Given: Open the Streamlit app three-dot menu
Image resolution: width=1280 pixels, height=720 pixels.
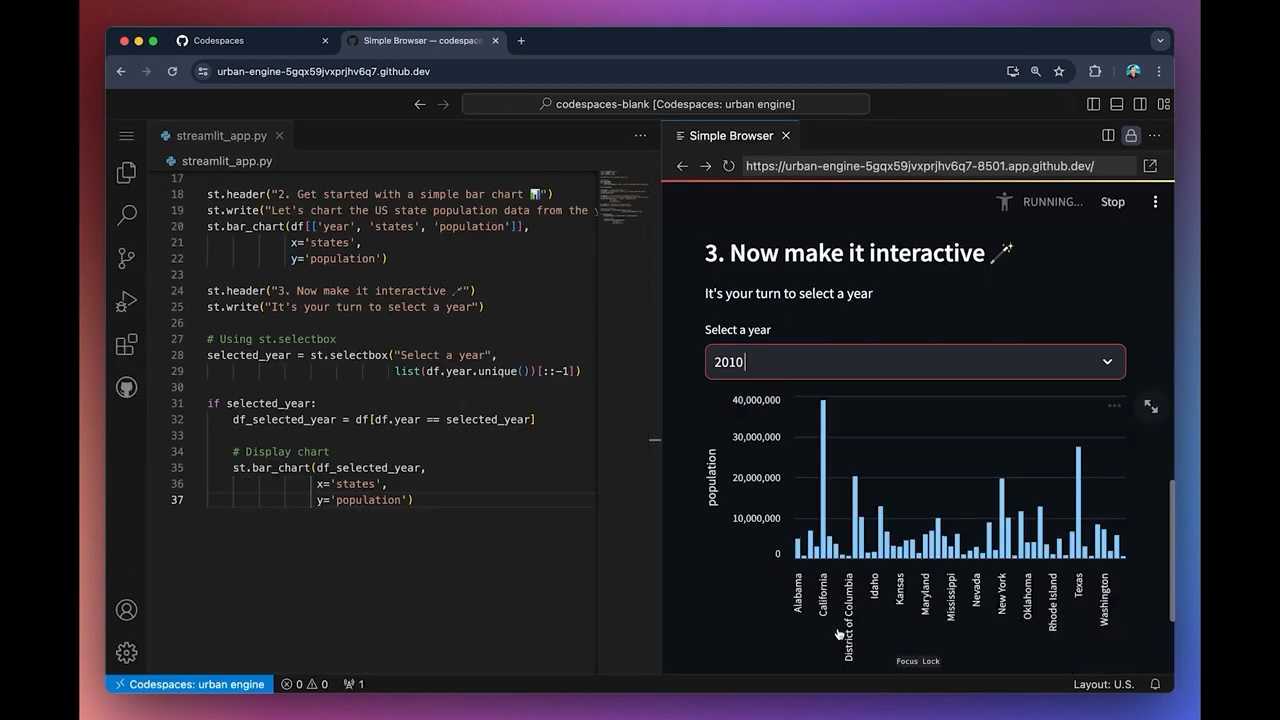Looking at the screenshot, I should pos(1155,201).
